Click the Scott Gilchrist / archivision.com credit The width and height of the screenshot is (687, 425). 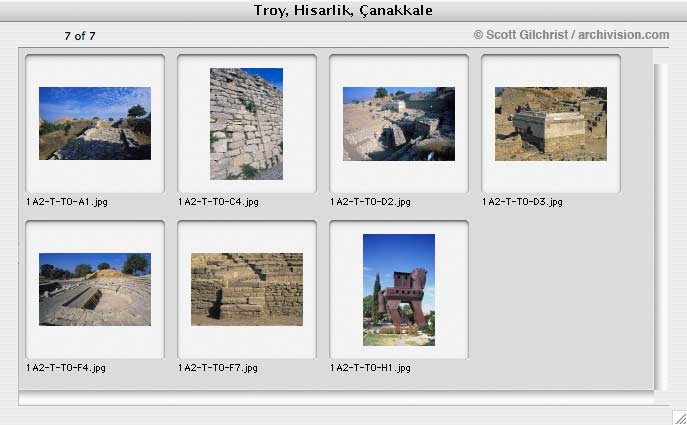click(571, 35)
